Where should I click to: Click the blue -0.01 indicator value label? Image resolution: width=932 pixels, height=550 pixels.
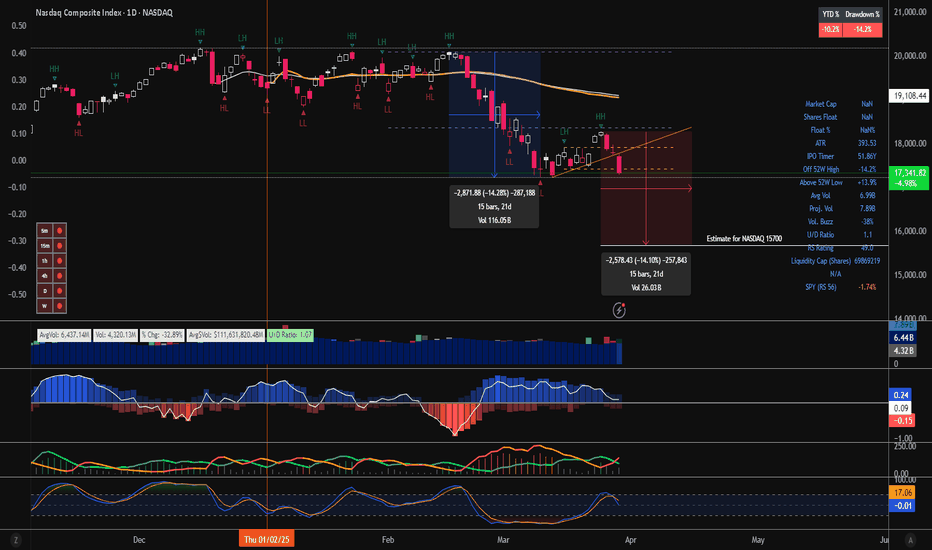click(x=902, y=506)
